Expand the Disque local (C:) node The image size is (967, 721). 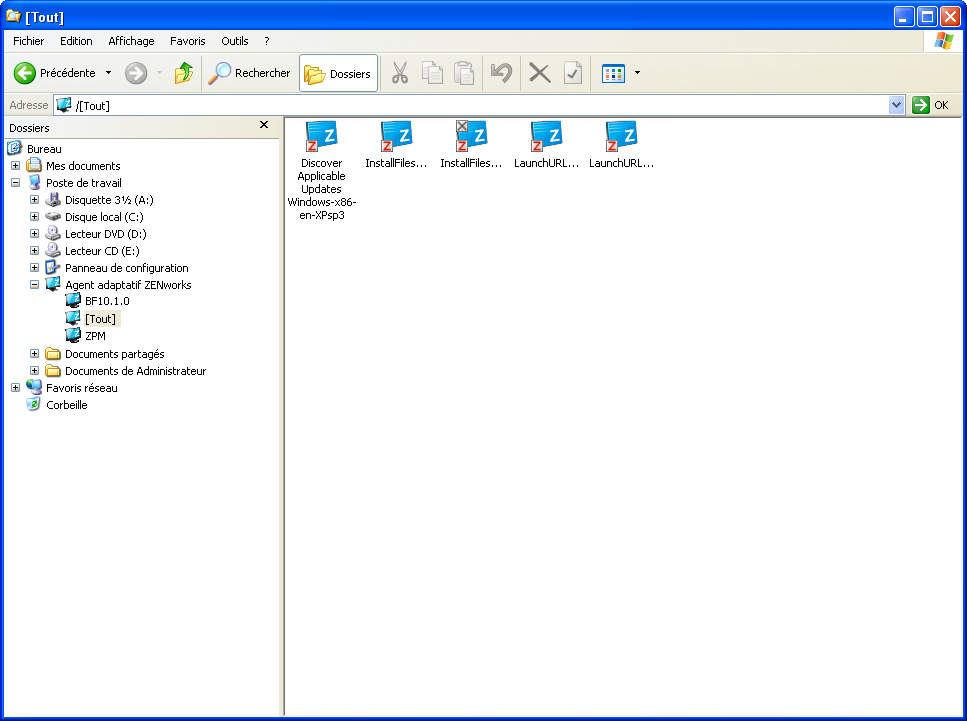tap(33, 216)
